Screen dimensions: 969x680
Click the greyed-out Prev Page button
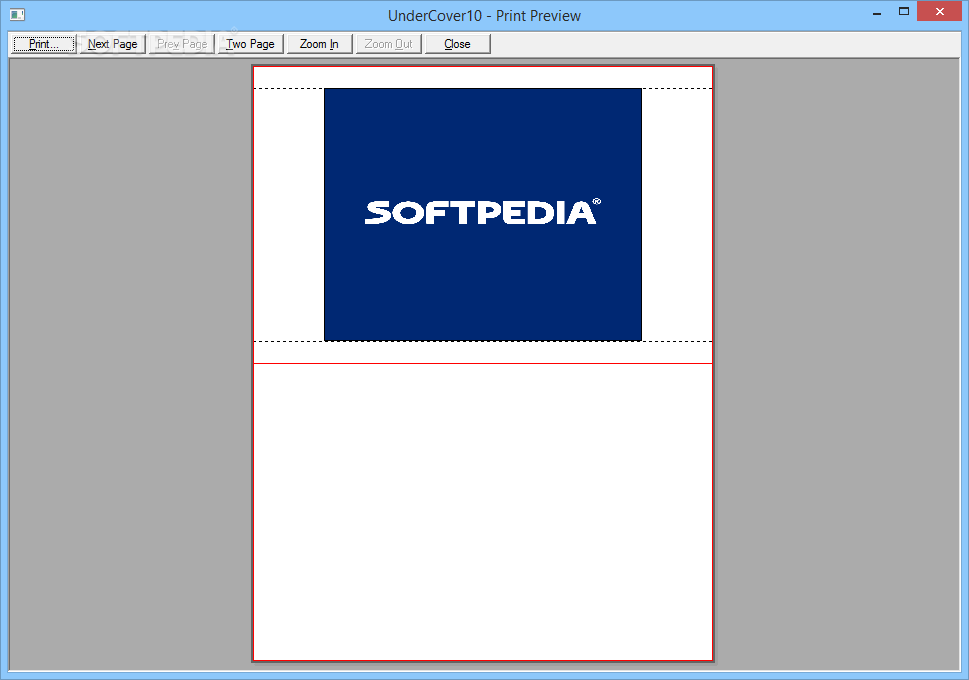(x=182, y=44)
